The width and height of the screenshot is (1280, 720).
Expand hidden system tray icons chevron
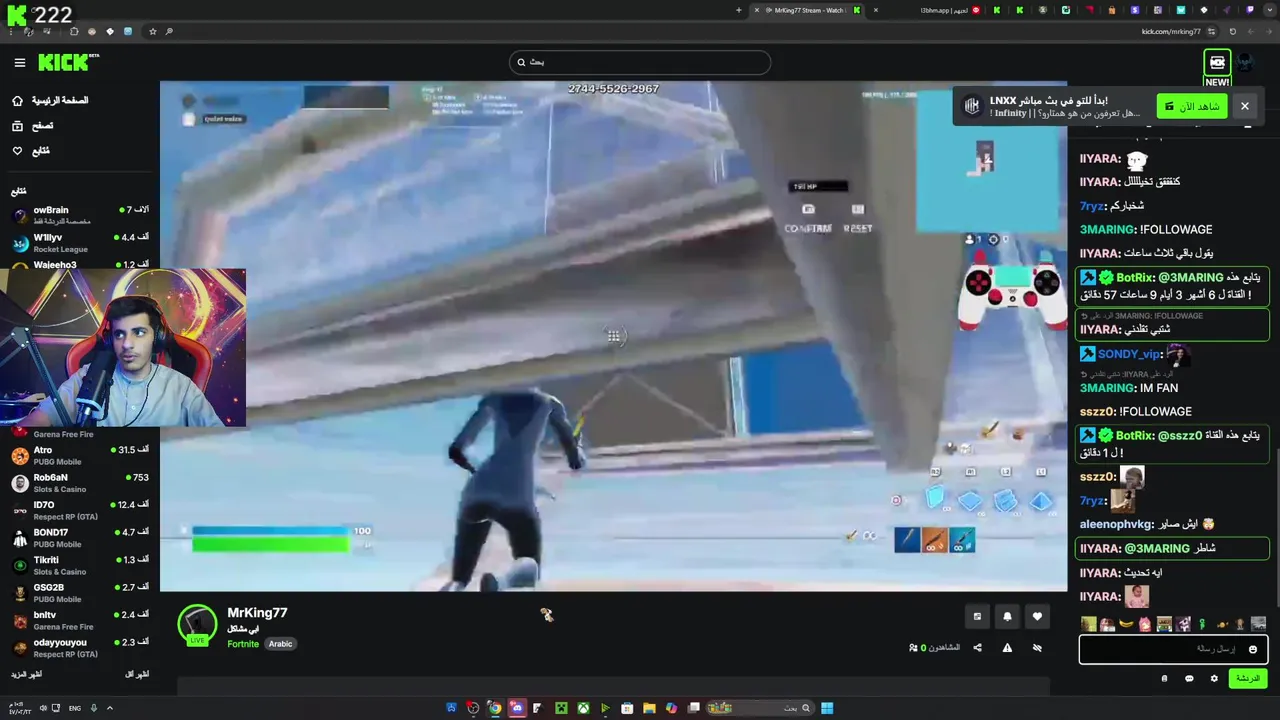(x=109, y=708)
